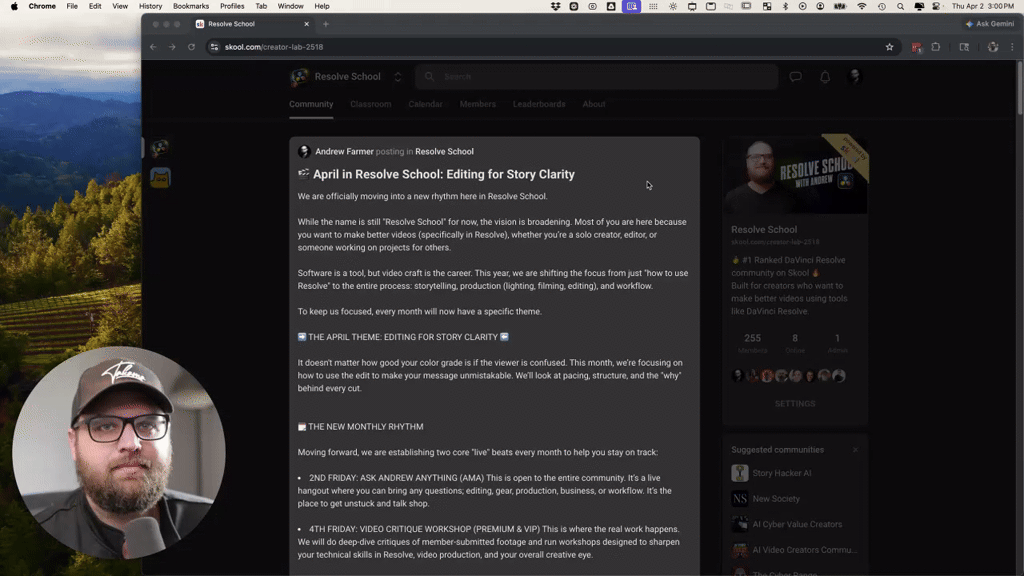
Task: Click the SETTINGS button
Action: tap(795, 403)
